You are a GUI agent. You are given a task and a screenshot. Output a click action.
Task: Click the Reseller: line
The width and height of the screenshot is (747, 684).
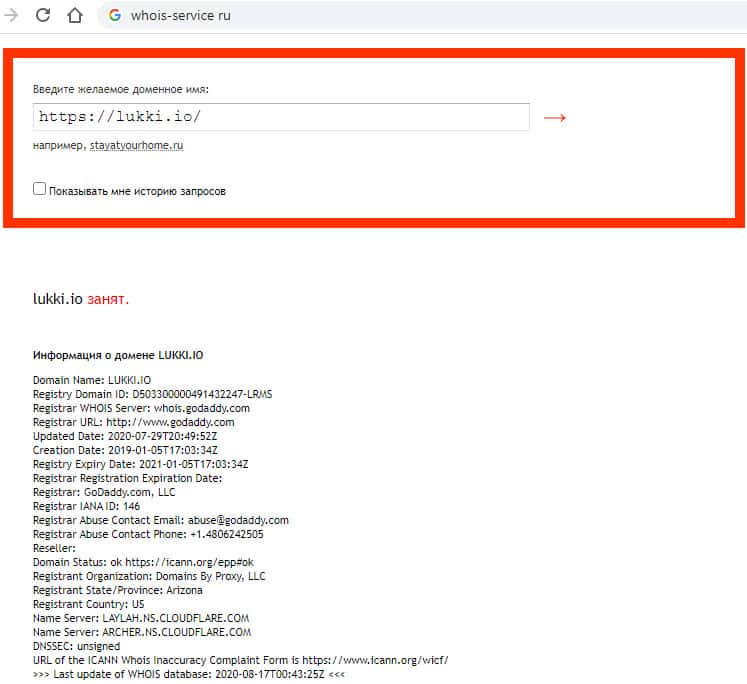54,548
